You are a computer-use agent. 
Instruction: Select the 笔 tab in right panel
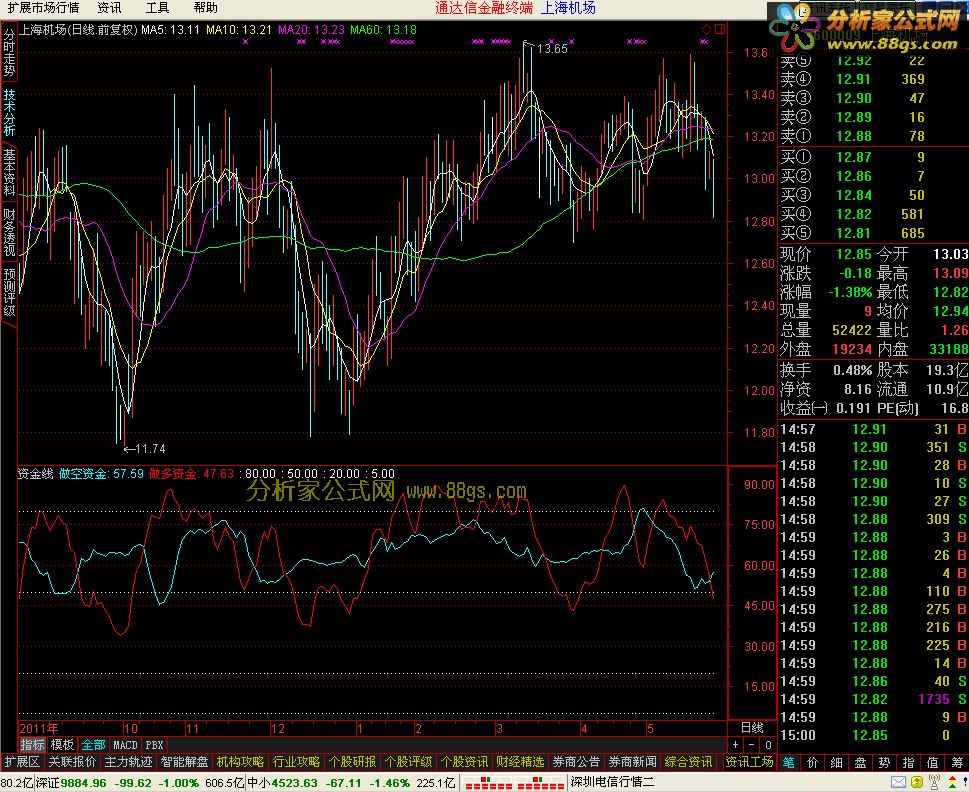tap(788, 763)
